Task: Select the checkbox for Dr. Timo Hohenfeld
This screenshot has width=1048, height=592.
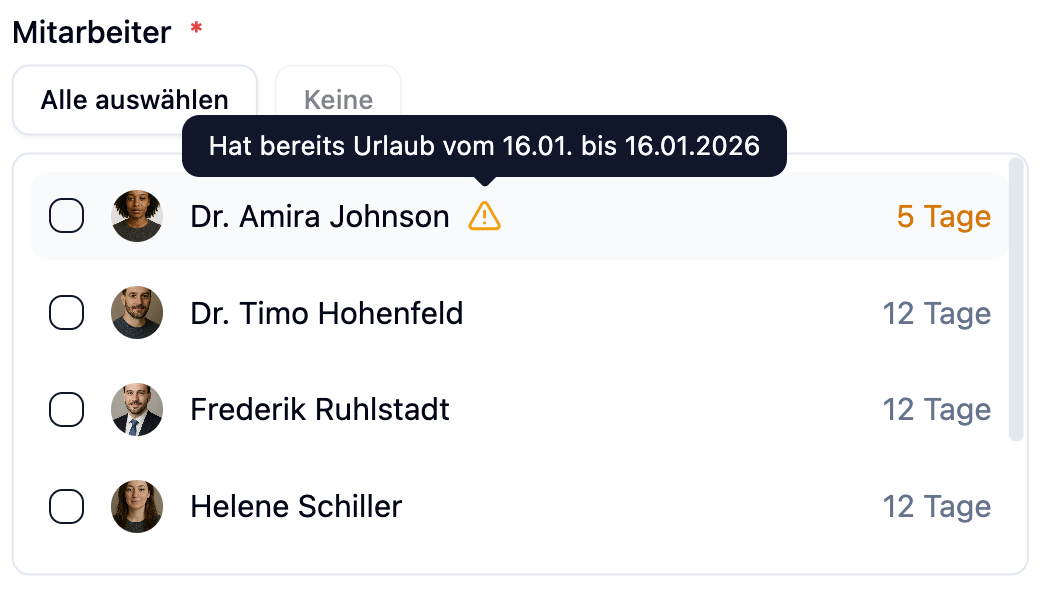Action: point(67,313)
